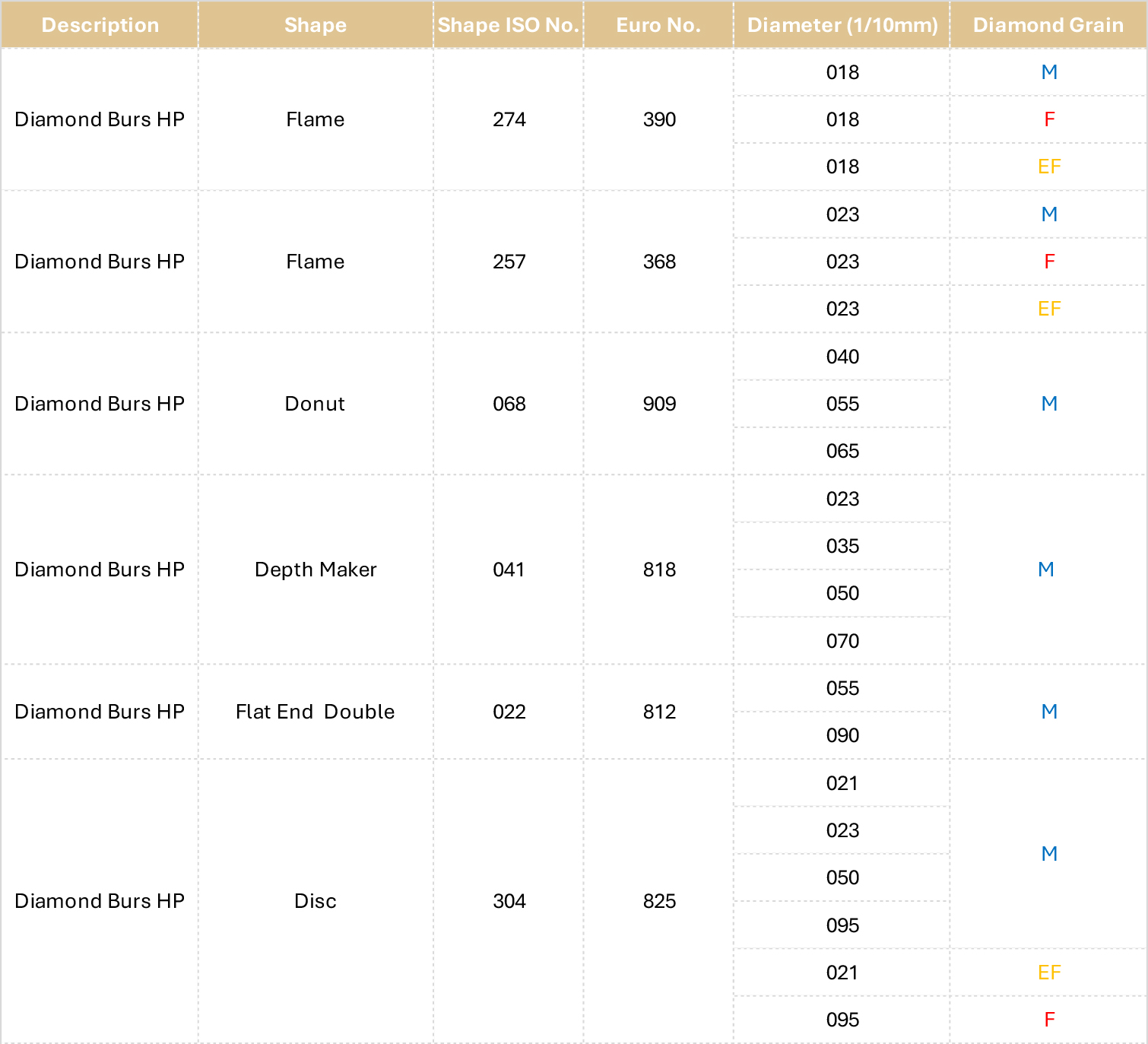Select the yellow EF grain in Disc row

pos(1049,973)
